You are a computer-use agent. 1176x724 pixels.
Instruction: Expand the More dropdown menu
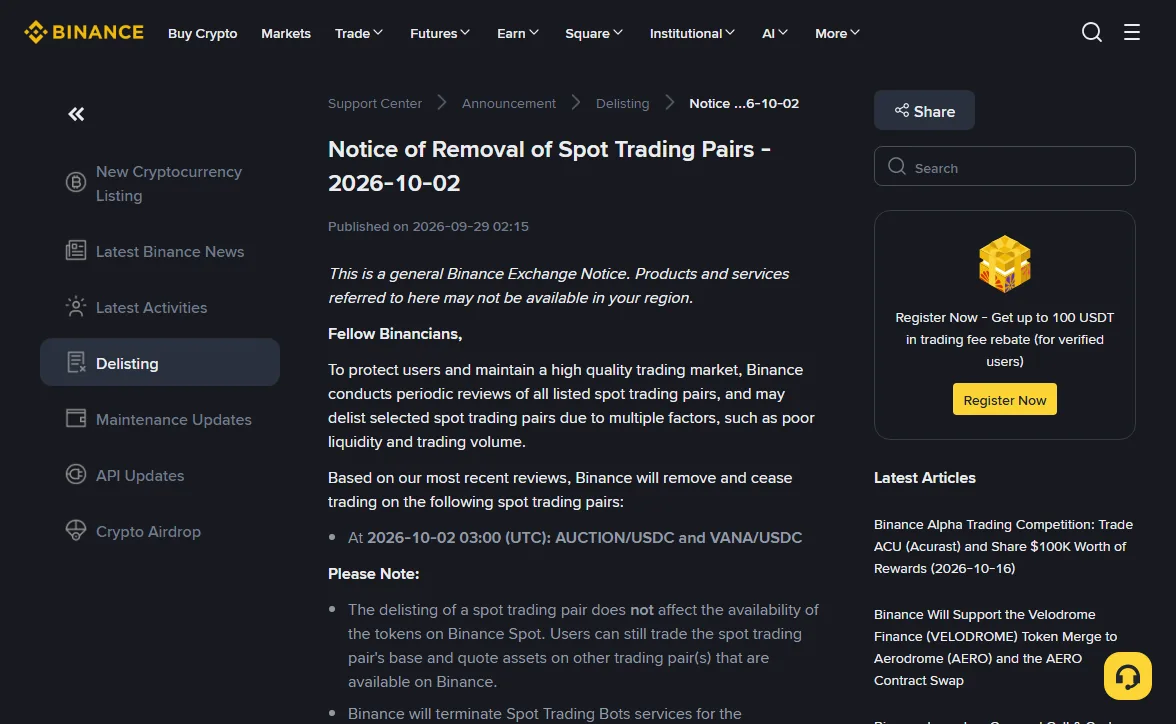pos(837,33)
